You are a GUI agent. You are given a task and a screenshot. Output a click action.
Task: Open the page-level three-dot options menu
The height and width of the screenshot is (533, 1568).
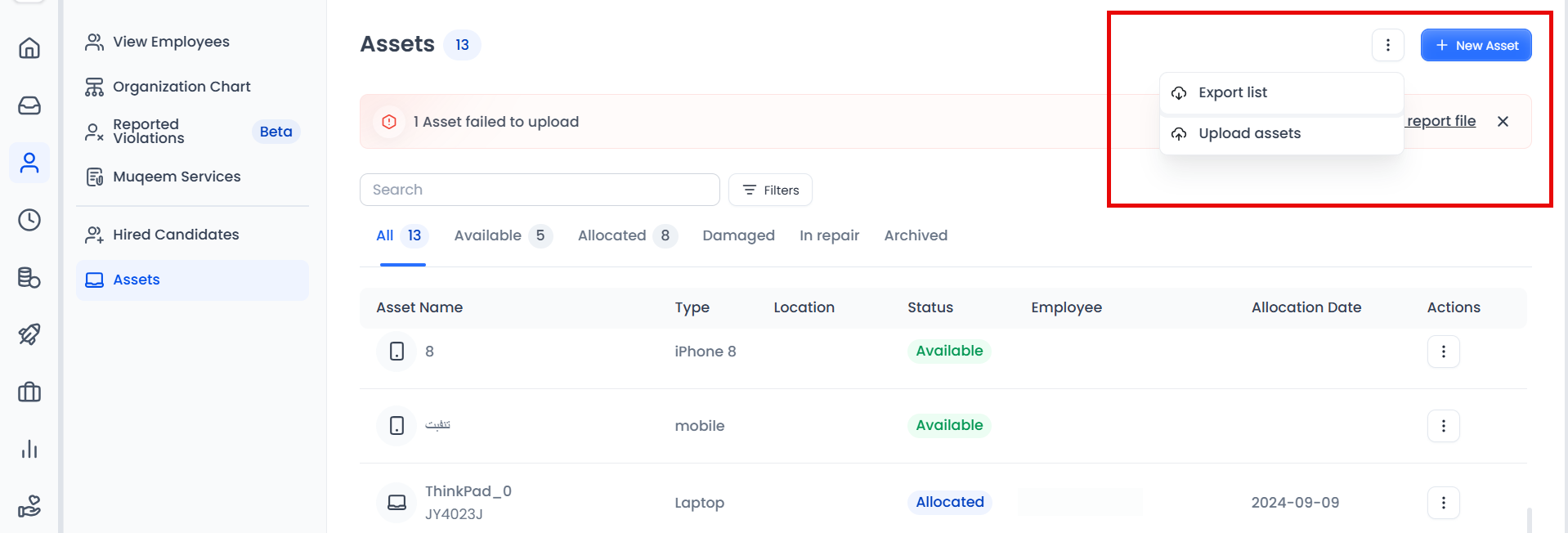[1387, 45]
